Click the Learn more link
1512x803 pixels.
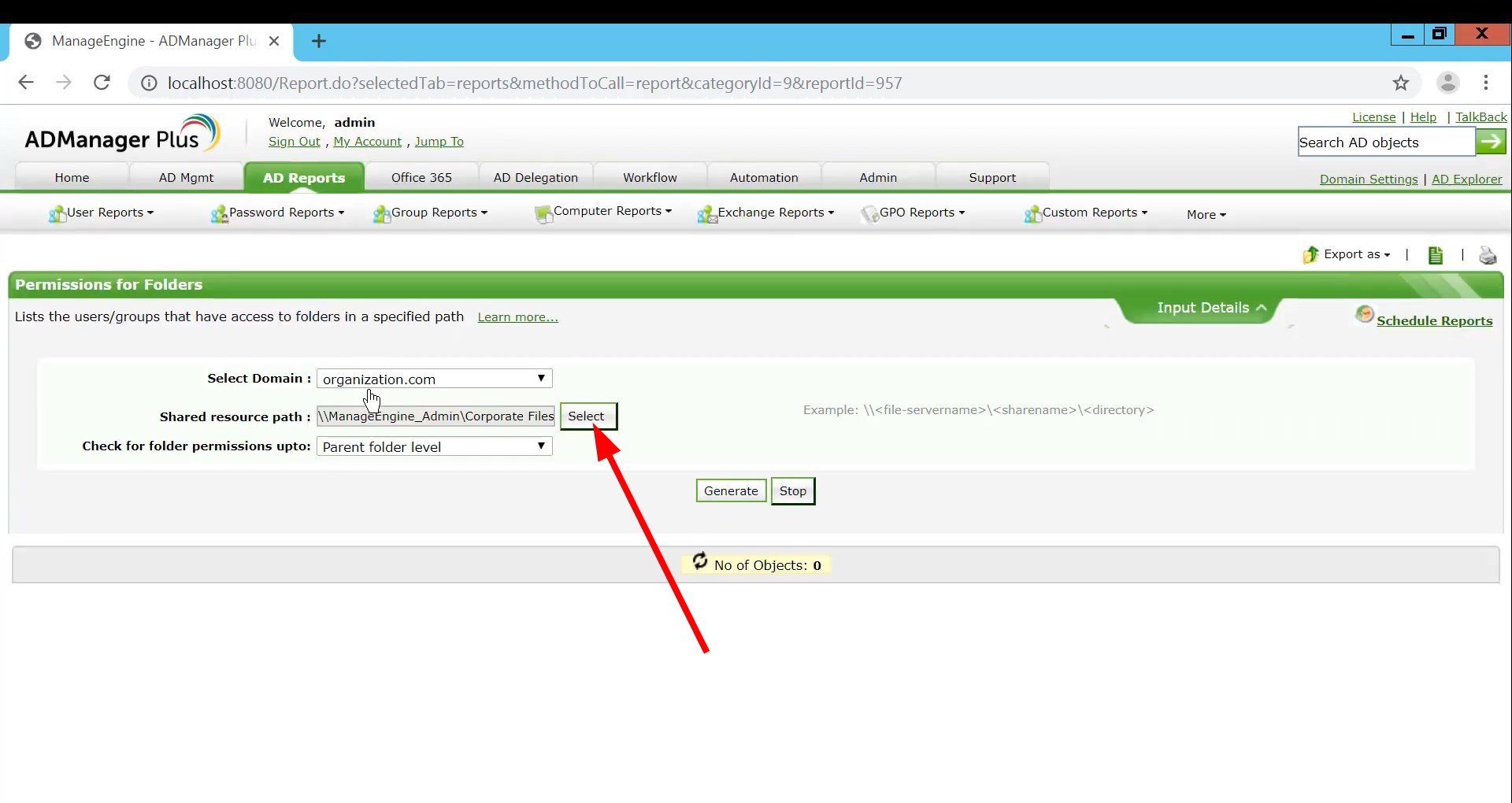(518, 317)
